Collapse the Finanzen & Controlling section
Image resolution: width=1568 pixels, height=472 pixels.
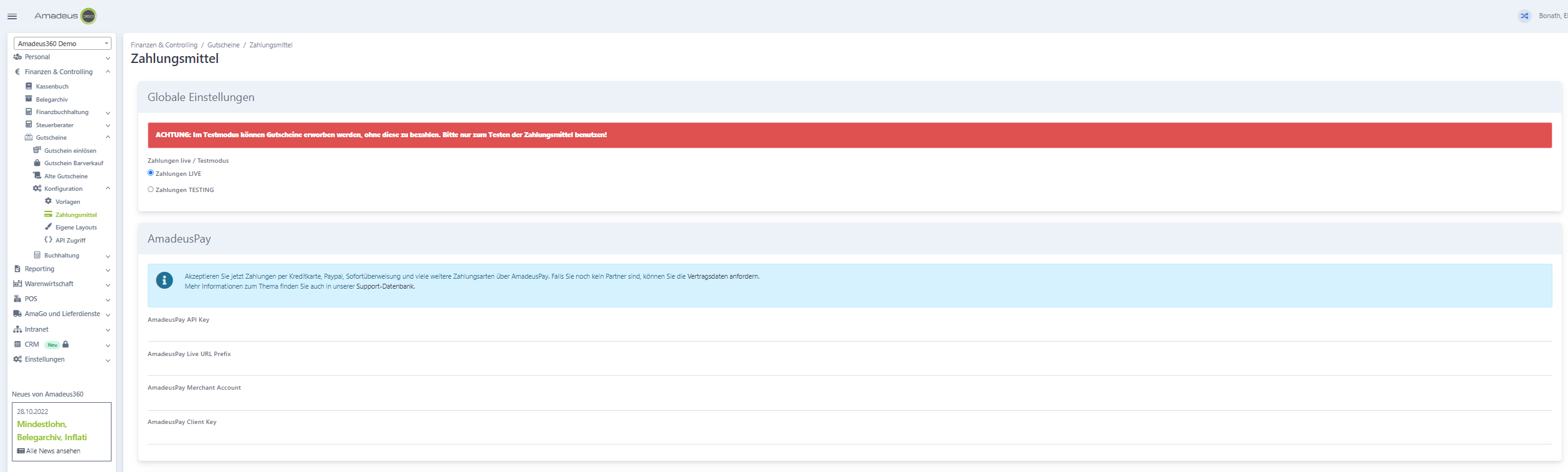coord(108,72)
